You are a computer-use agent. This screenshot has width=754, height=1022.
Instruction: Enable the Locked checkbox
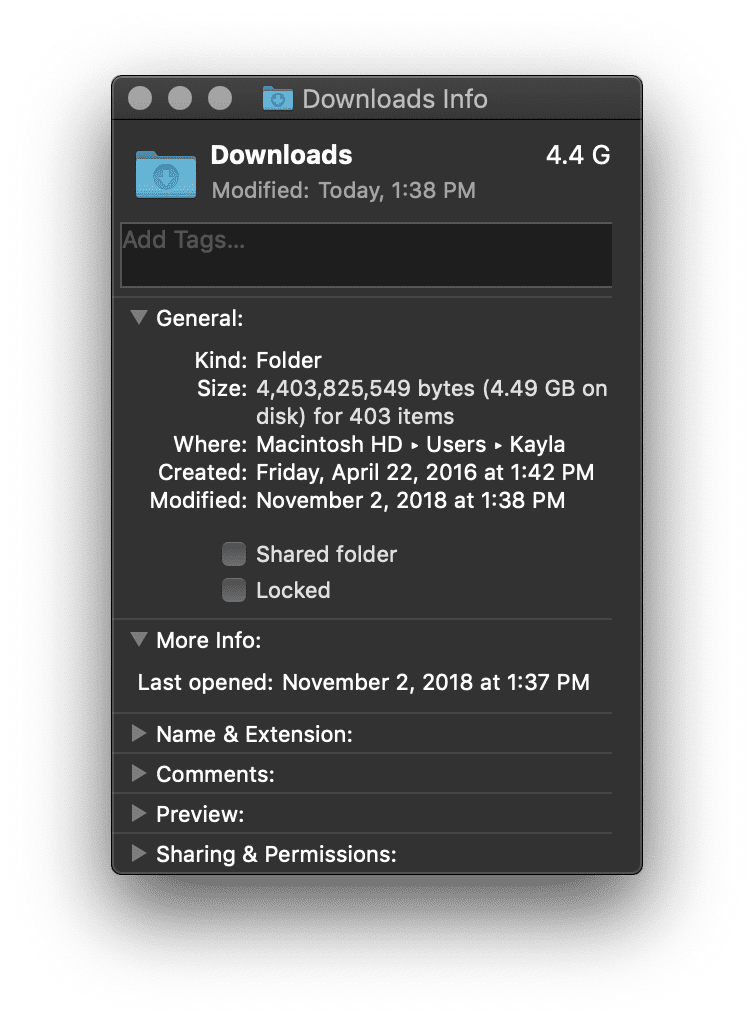tap(233, 590)
